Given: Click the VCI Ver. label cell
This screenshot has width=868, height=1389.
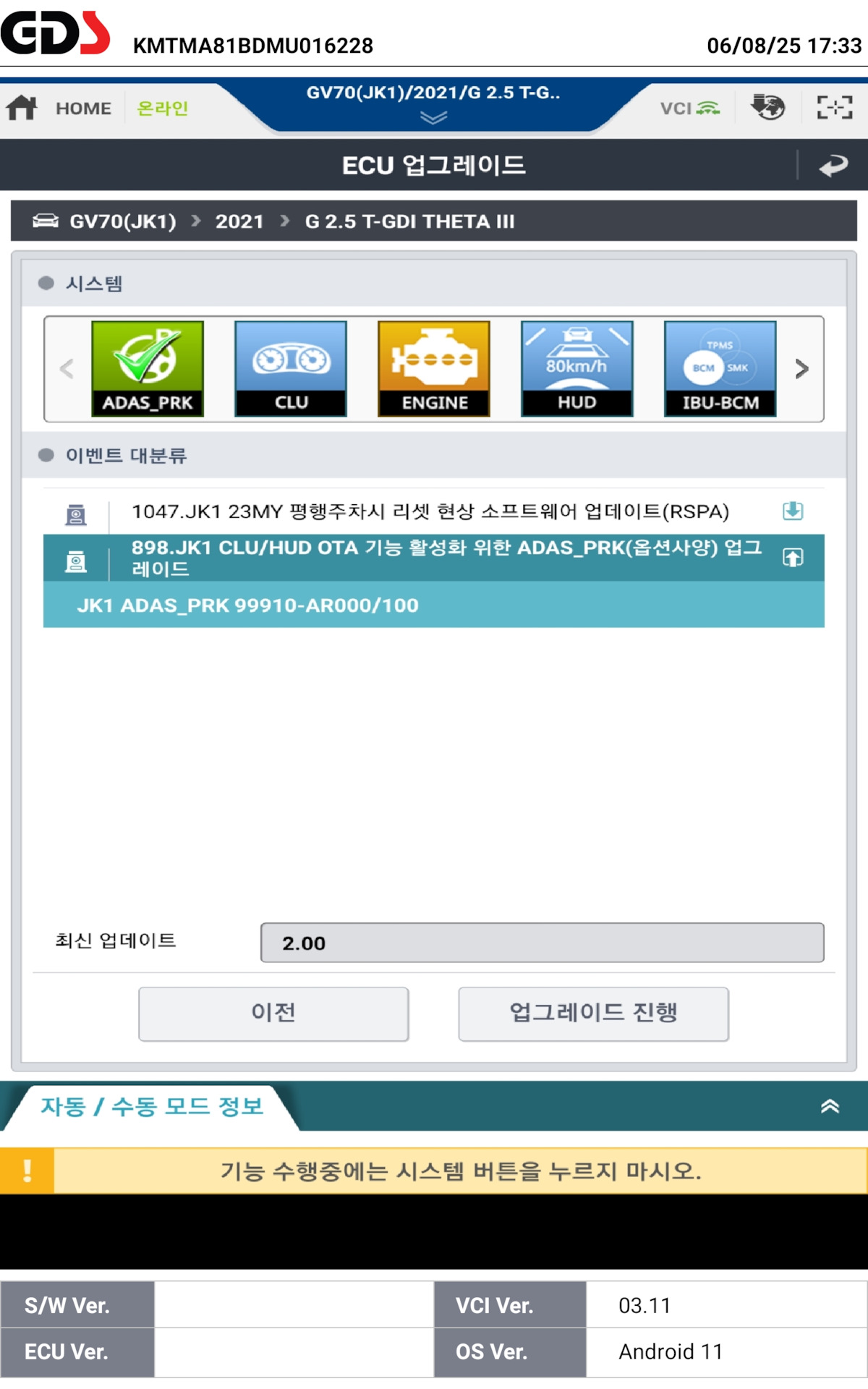Looking at the screenshot, I should (510, 1305).
